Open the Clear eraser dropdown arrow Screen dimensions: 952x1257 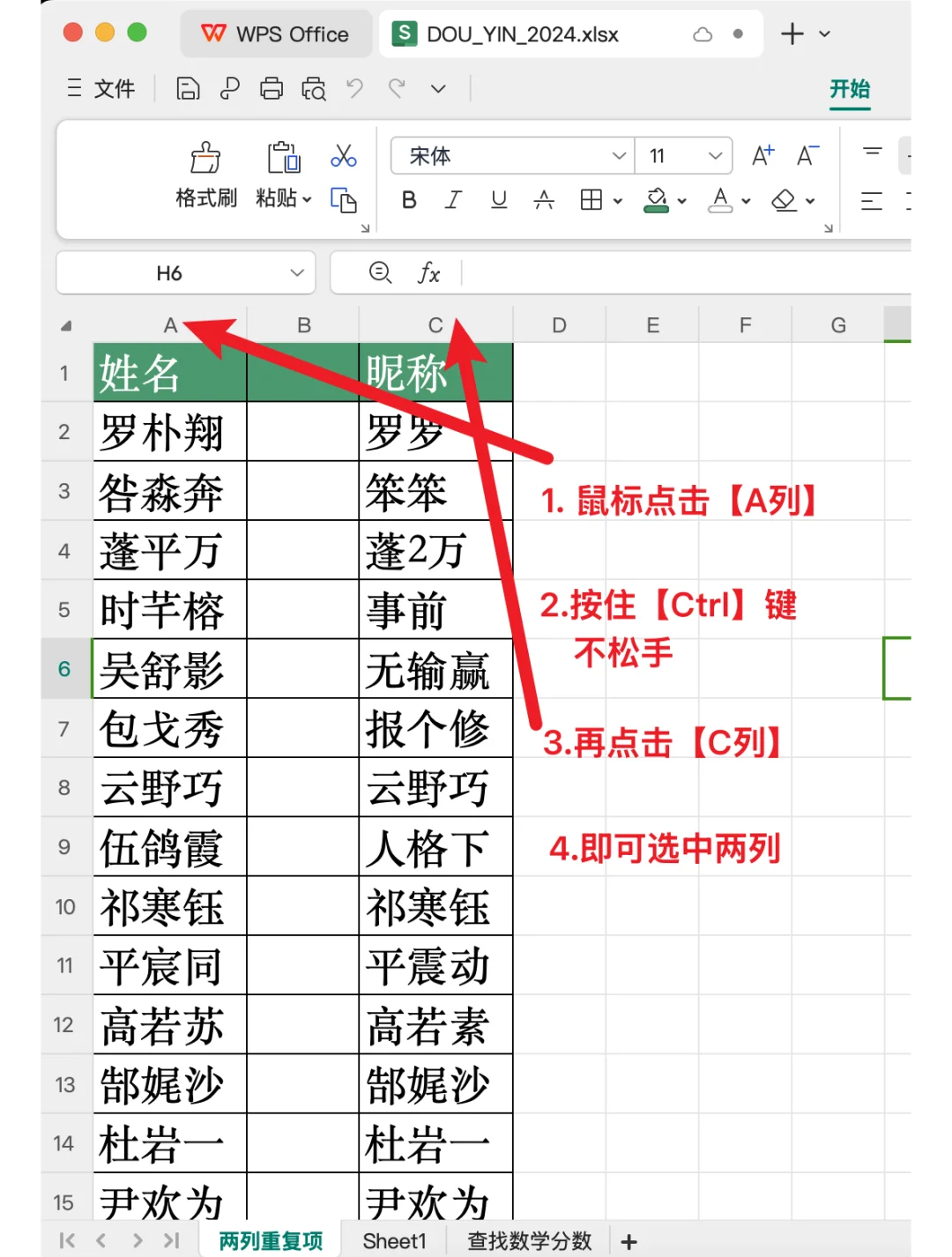tap(810, 201)
